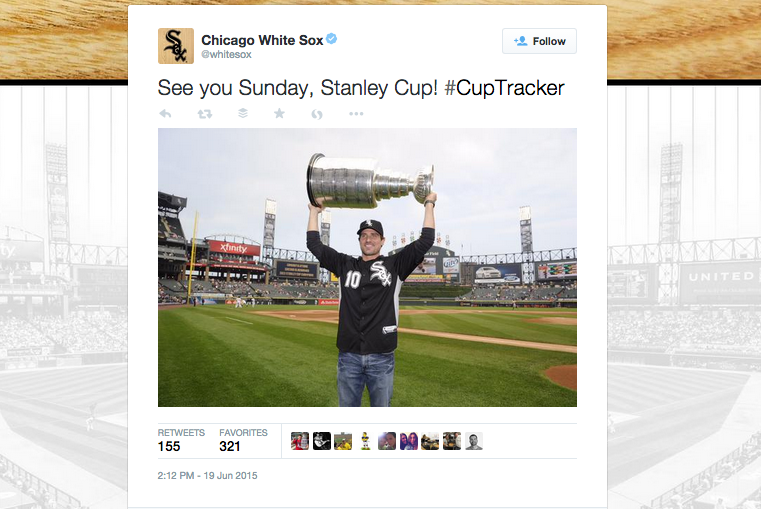
Task: Click the blue verified badge
Action: (331, 39)
